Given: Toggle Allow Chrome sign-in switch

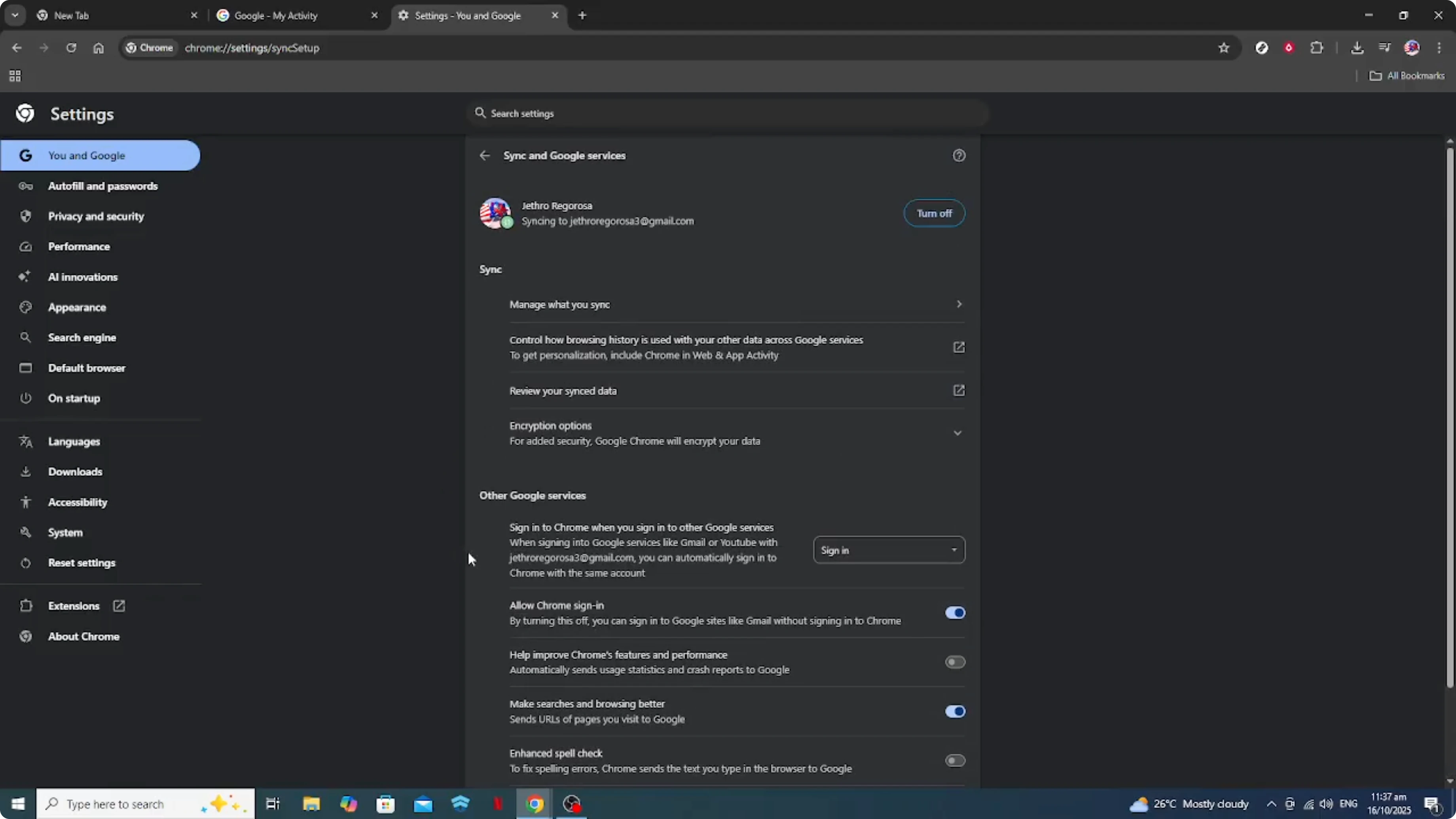Looking at the screenshot, I should point(955,613).
